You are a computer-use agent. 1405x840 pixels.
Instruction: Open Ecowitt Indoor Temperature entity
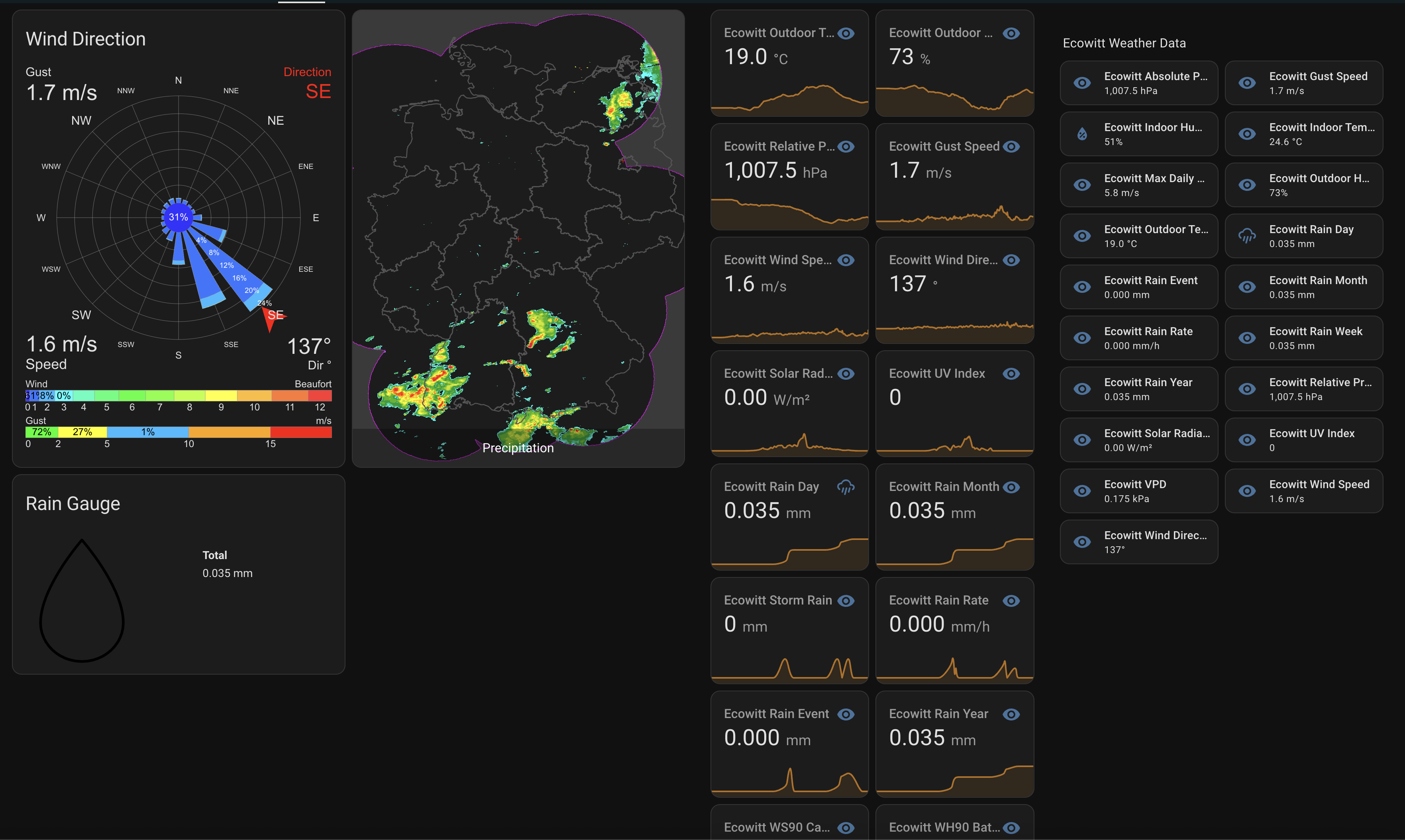[1304, 134]
